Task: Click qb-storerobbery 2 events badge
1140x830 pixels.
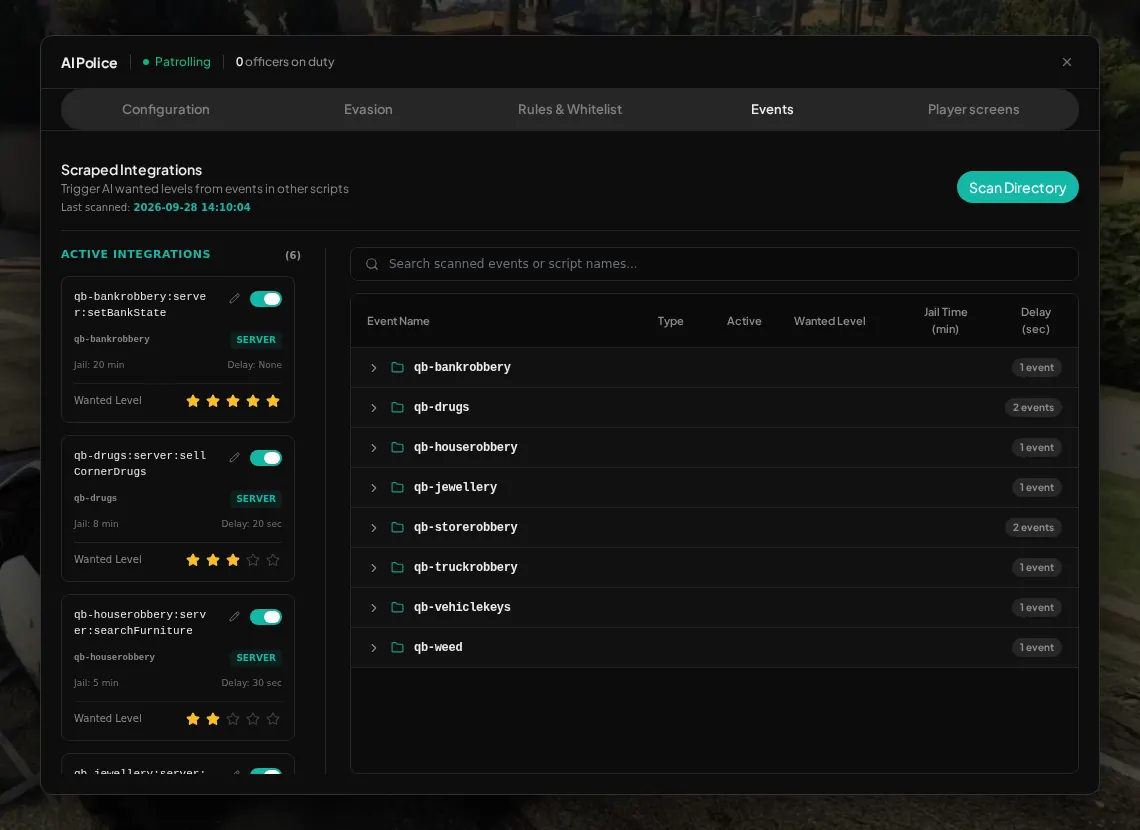Action: pyautogui.click(x=1033, y=528)
